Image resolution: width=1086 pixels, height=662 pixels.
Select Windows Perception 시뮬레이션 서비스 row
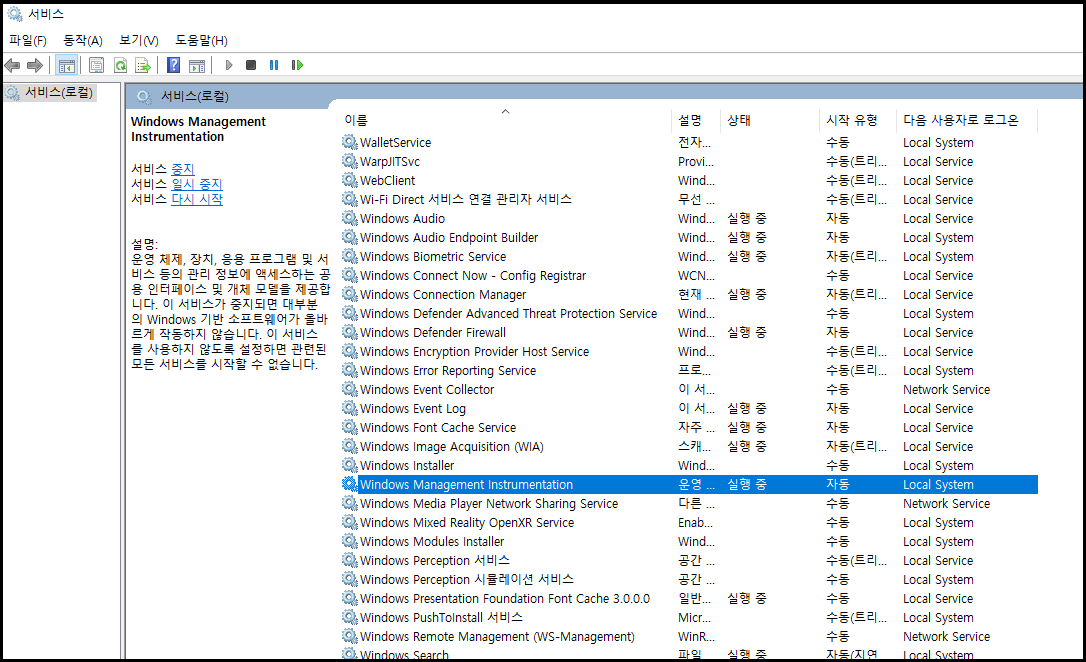[x=689, y=580]
